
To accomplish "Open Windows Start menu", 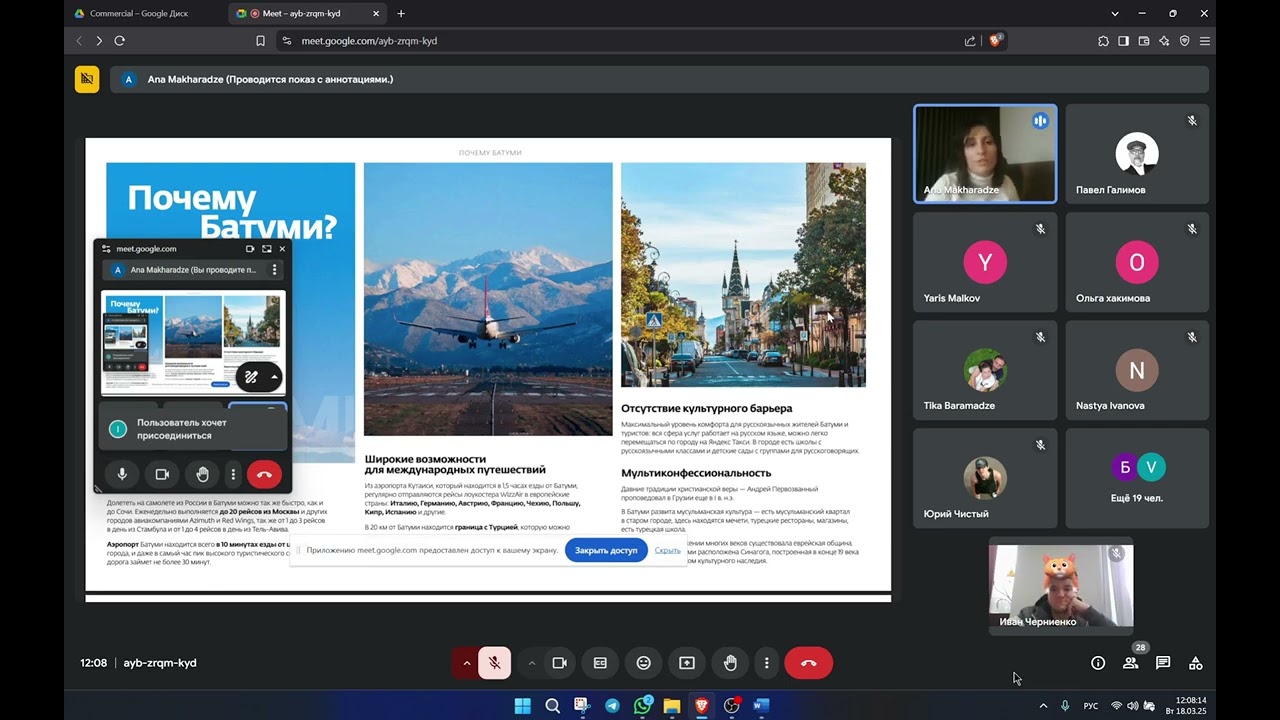I will coord(522,706).
